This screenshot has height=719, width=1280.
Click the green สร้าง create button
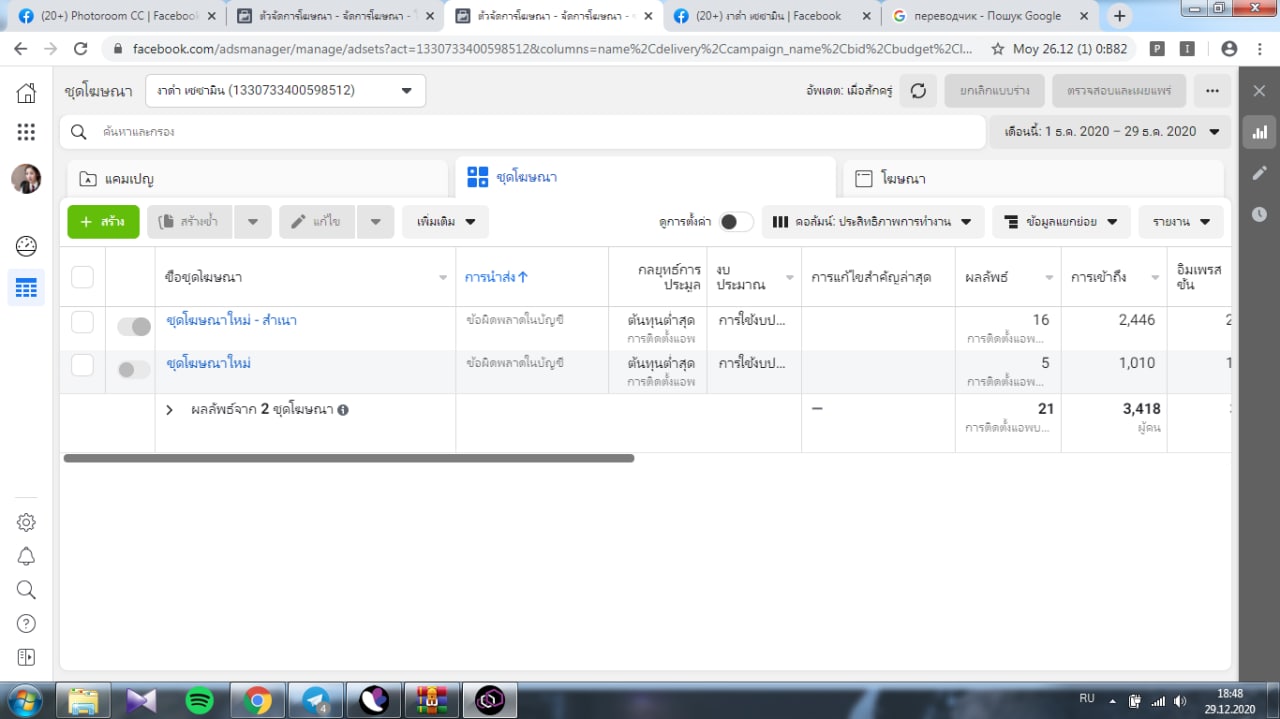pos(103,222)
